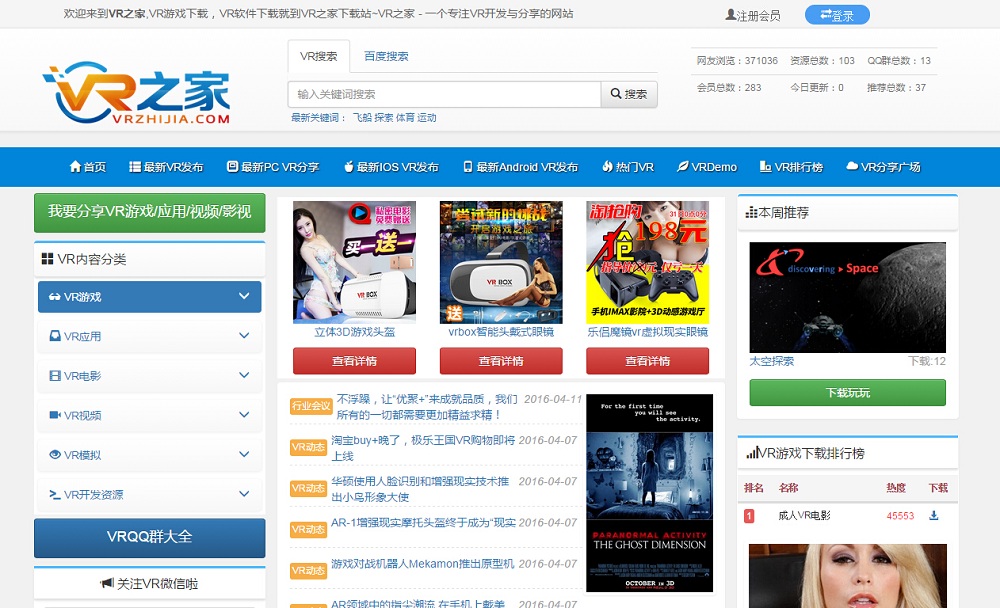The image size is (1000, 608).
Task: Open the discovering Space game thumbnail
Action: (848, 297)
